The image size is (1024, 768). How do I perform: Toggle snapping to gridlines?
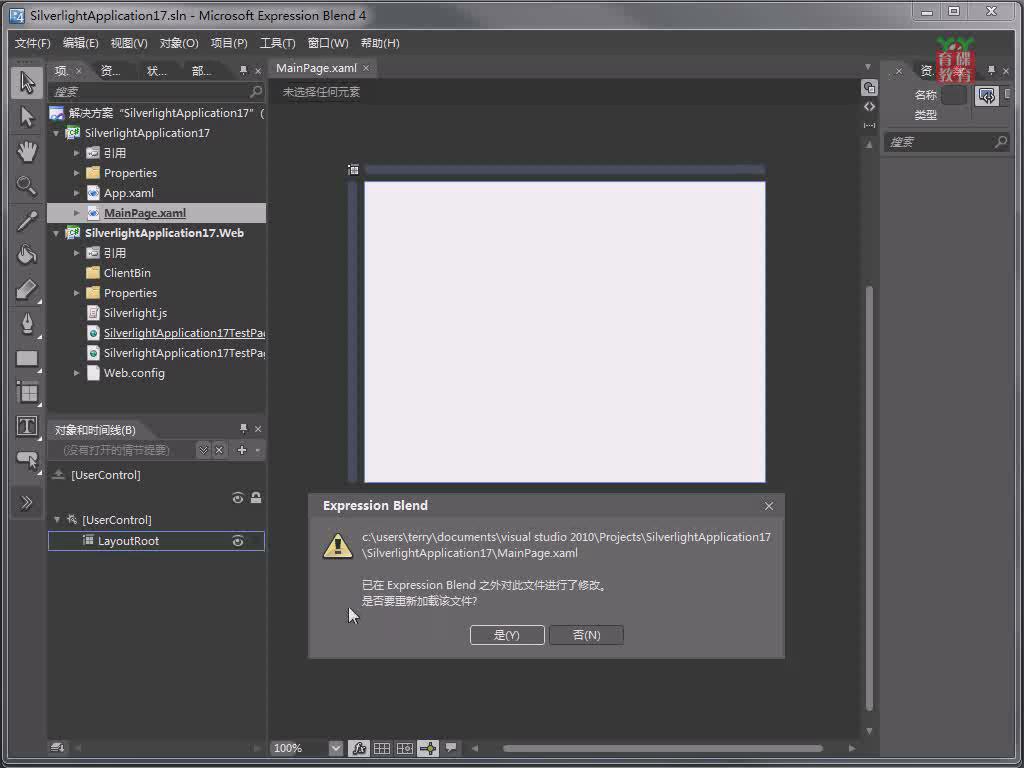pos(405,748)
